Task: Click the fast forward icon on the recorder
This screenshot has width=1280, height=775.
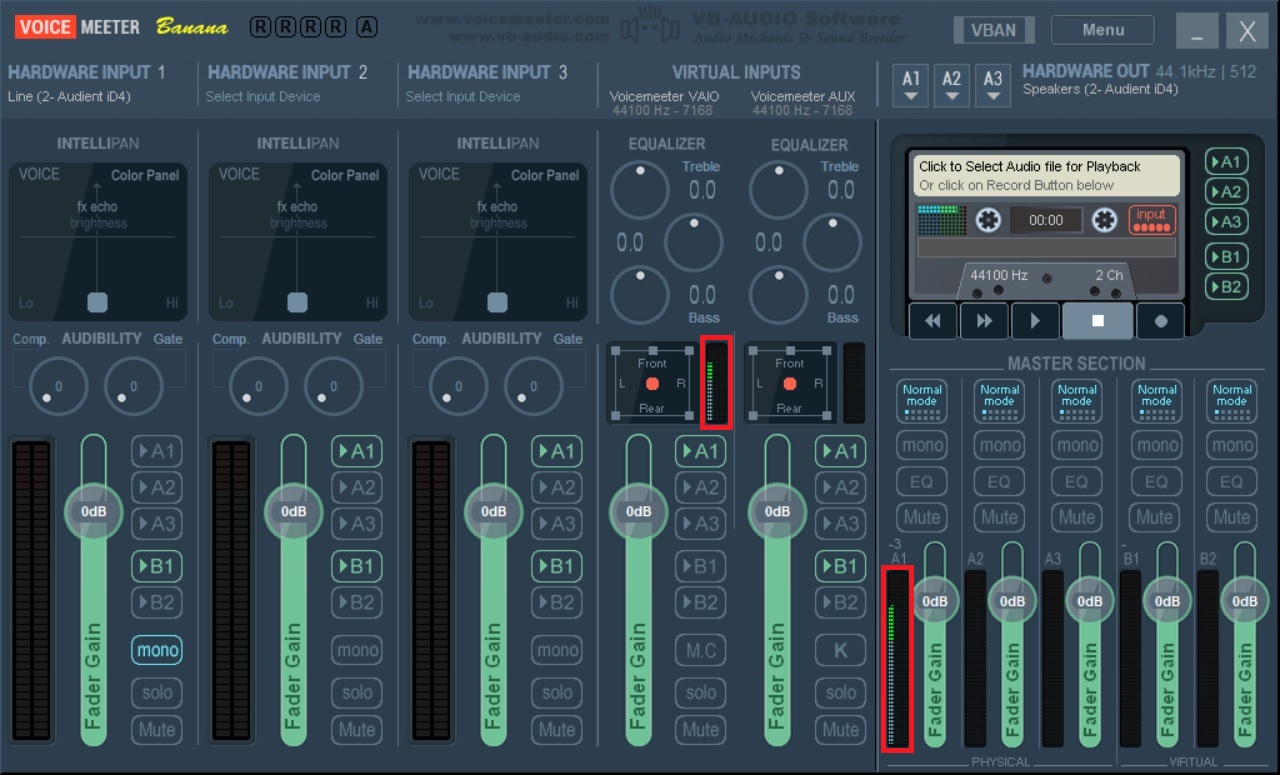Action: [984, 320]
